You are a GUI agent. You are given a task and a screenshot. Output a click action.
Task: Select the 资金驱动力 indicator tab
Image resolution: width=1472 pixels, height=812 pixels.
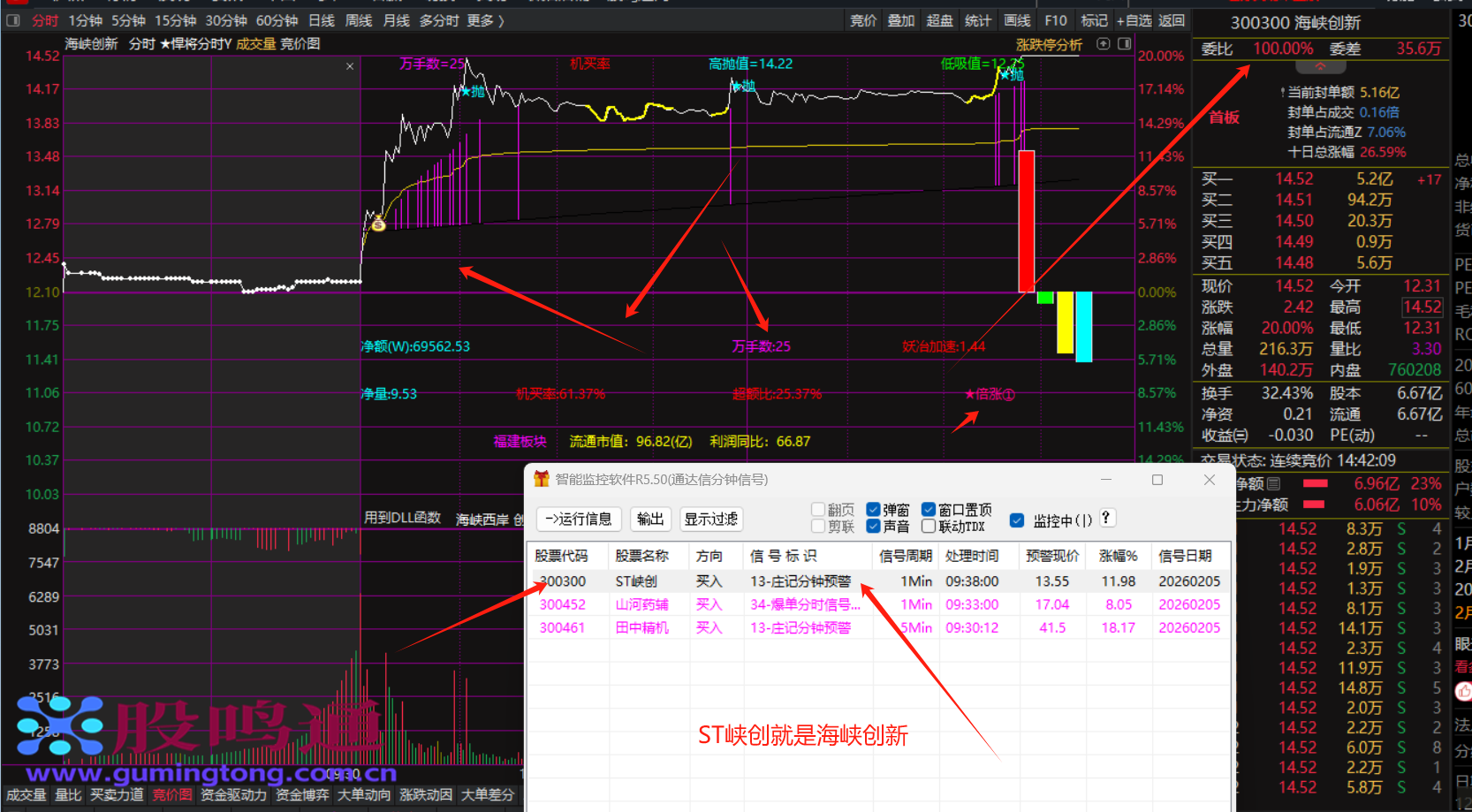(x=233, y=795)
